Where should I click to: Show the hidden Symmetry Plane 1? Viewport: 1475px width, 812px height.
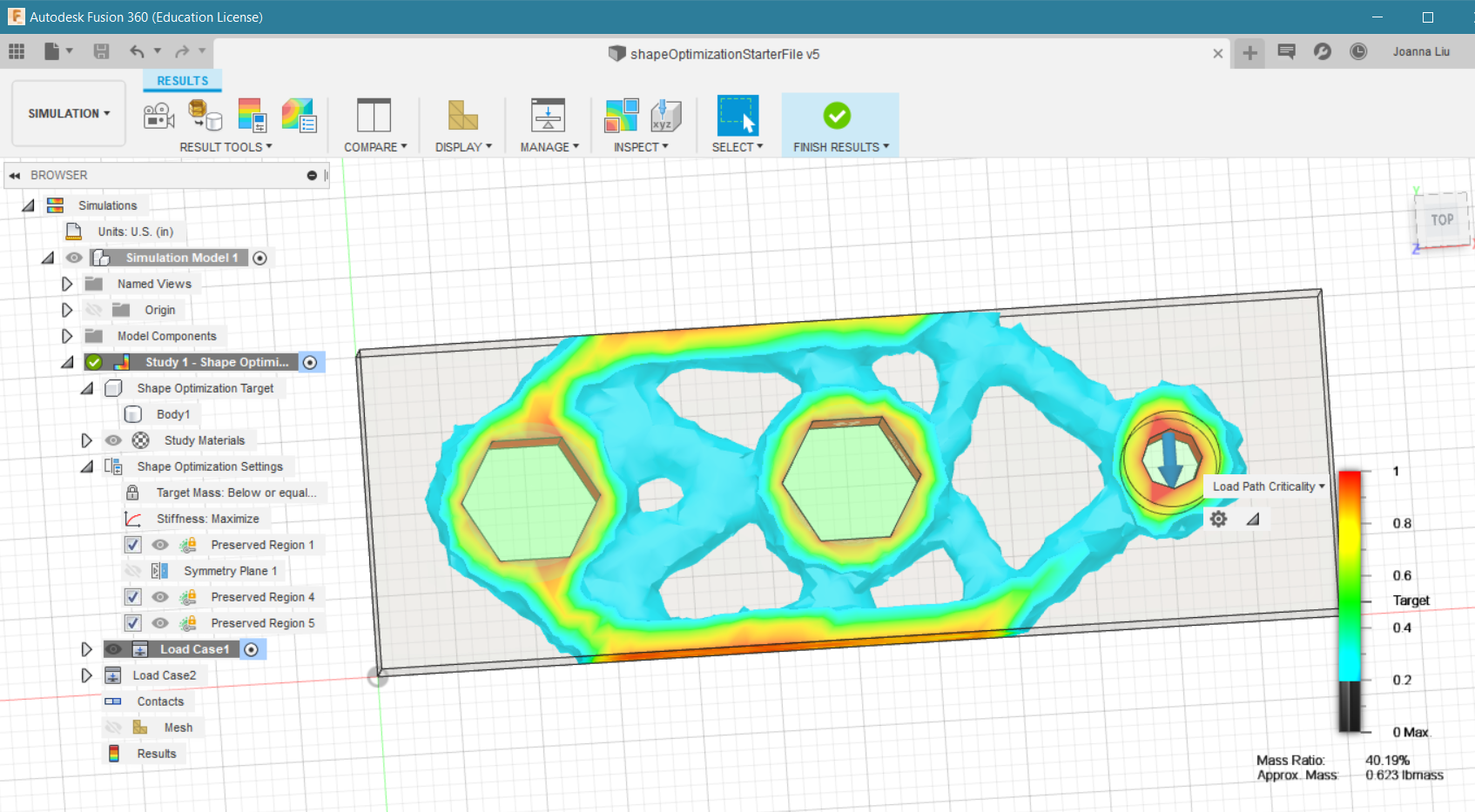click(132, 571)
